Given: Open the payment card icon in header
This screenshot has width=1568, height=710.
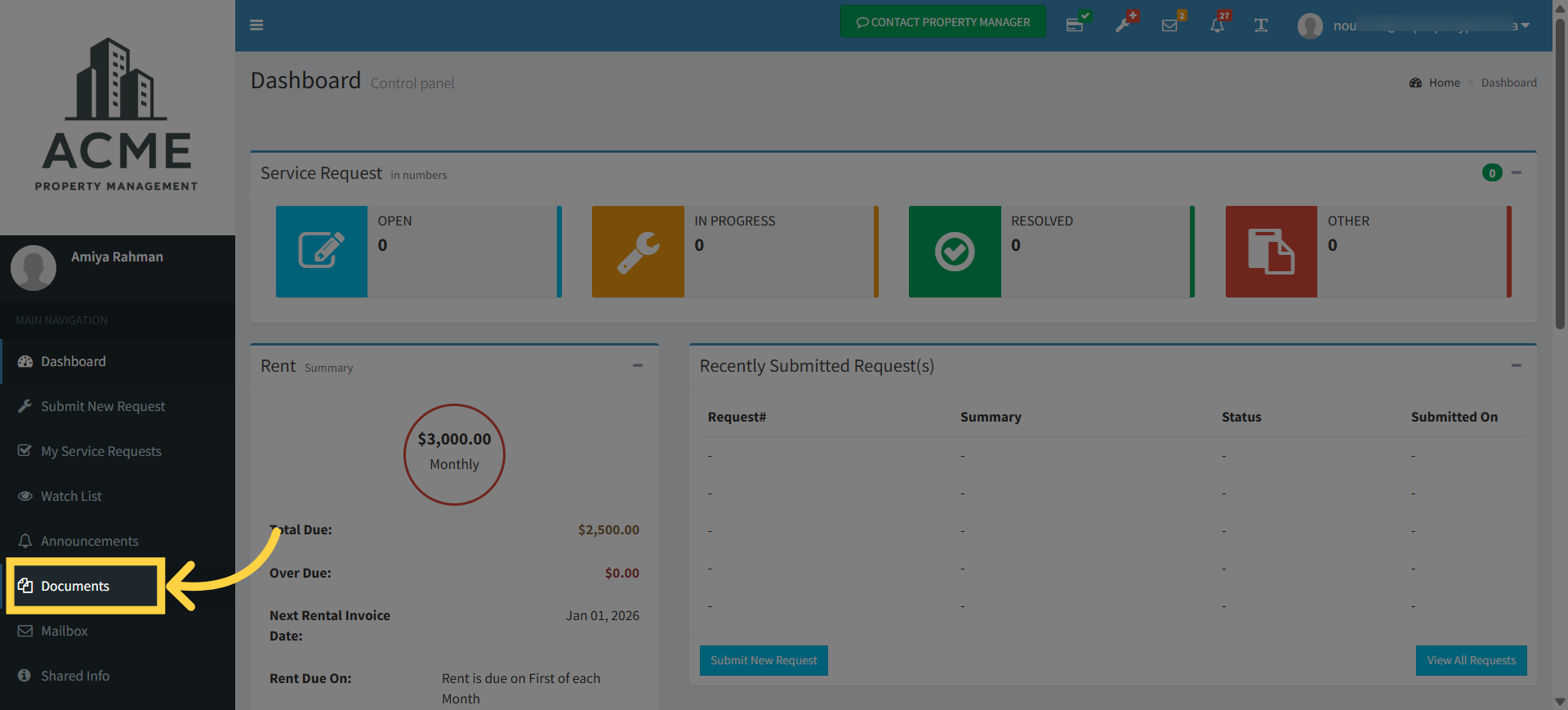Looking at the screenshot, I should pos(1076,25).
